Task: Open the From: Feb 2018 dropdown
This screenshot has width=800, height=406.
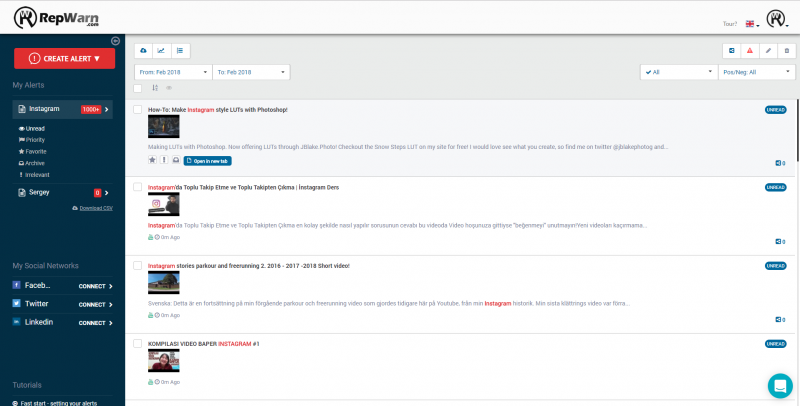Action: pyautogui.click(x=173, y=72)
